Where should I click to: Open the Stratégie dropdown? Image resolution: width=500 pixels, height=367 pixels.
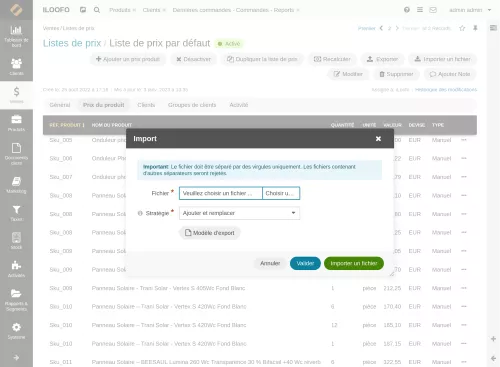[239, 213]
